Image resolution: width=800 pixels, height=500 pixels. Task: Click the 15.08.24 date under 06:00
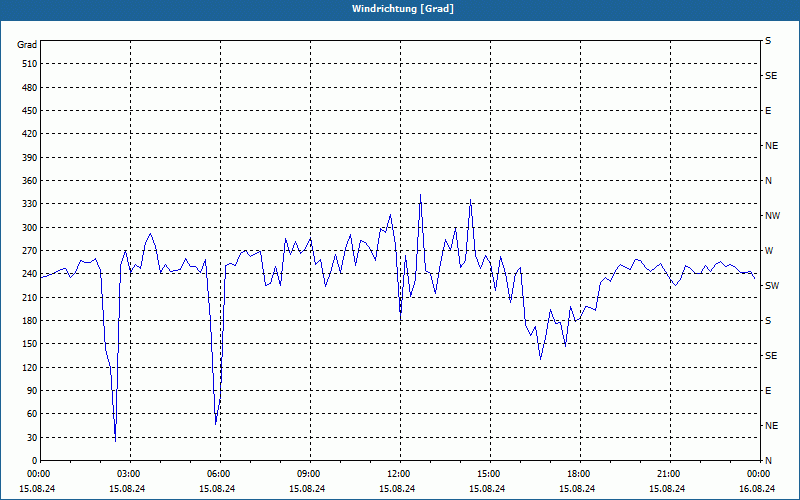pyautogui.click(x=217, y=489)
